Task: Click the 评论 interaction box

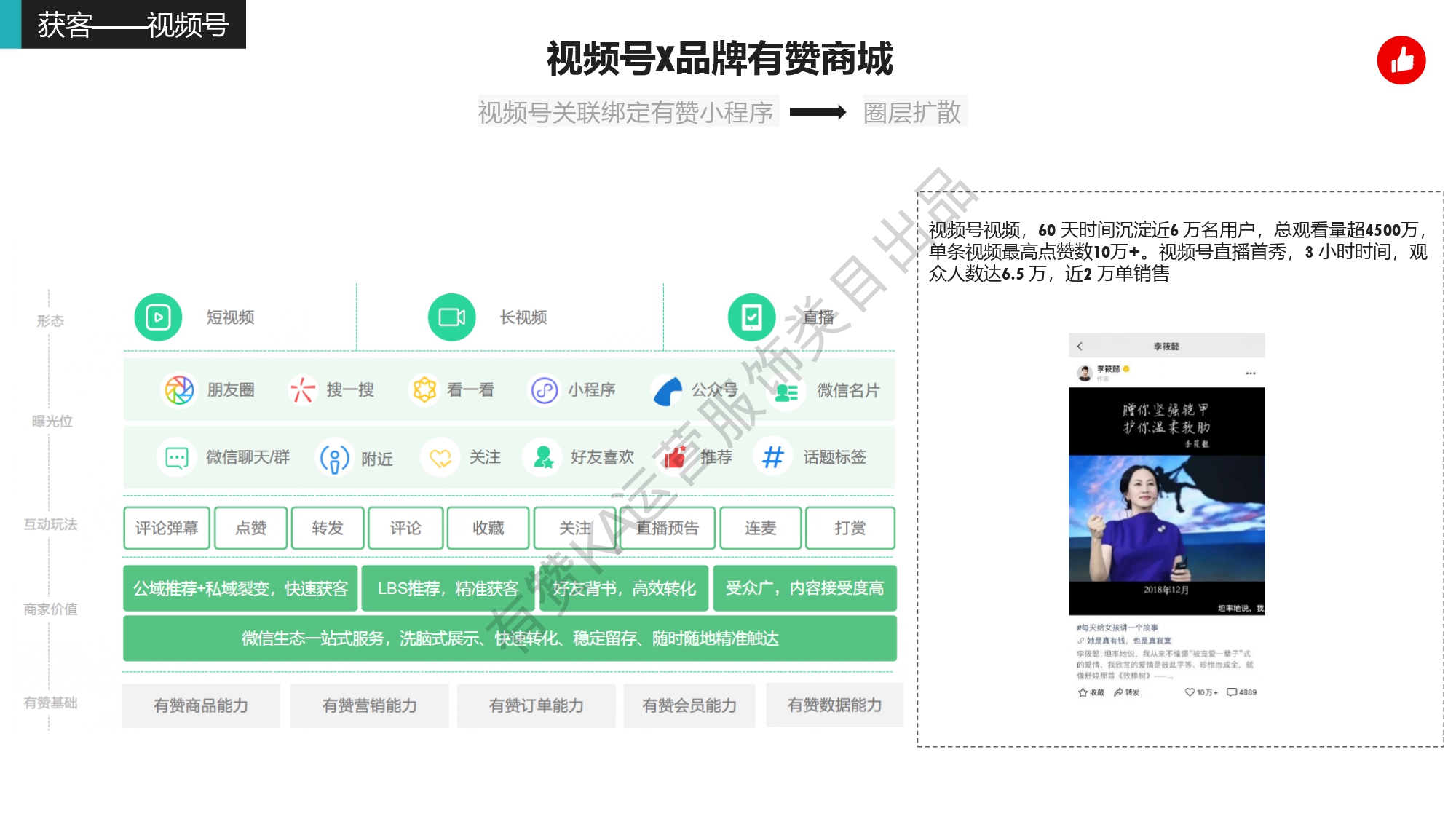Action: coord(405,528)
